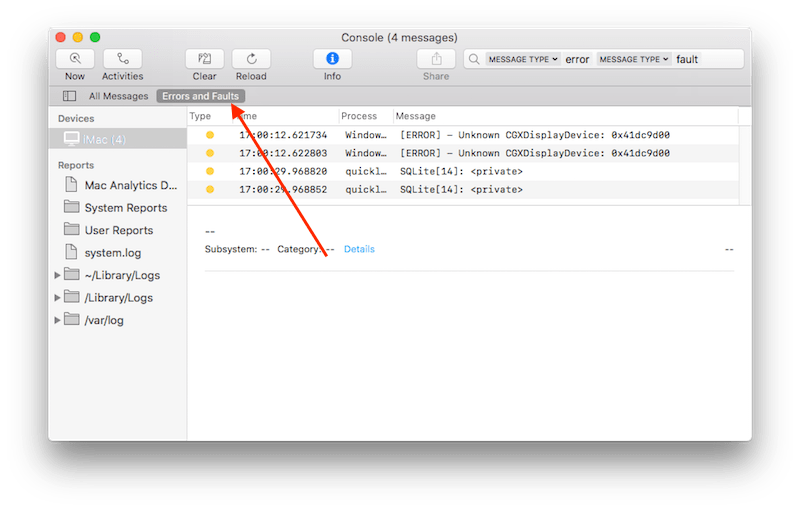This screenshot has width=800, height=510.
Task: Expand the /var/log disclosure triangle
Action: (x=57, y=320)
